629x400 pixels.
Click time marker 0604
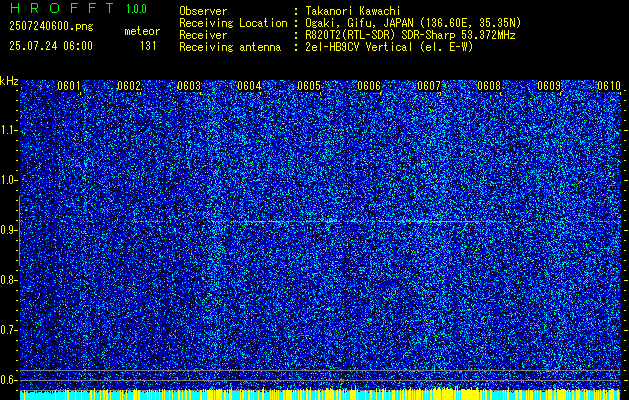coord(249,86)
